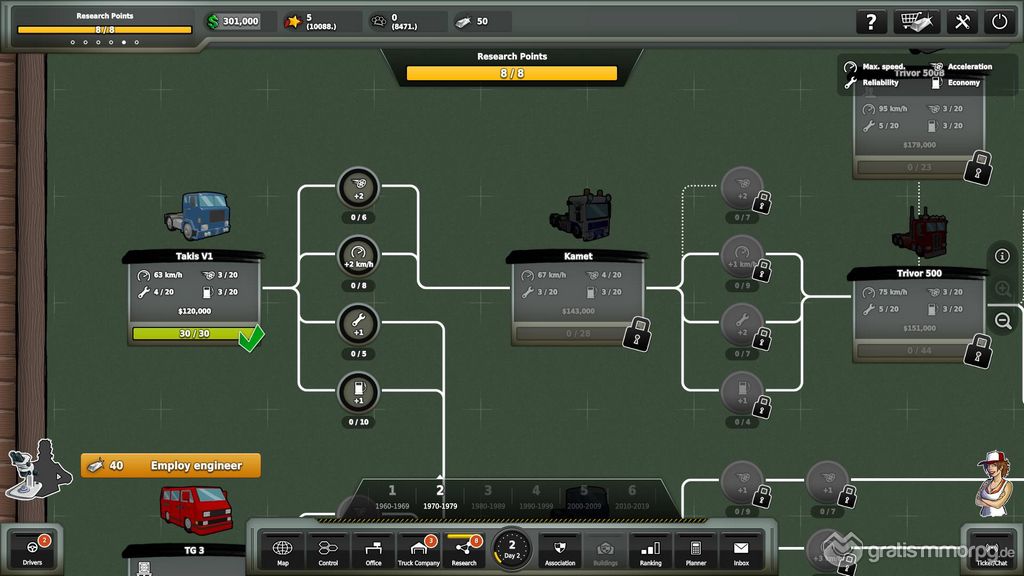
Task: Open the Drivers panel button
Action: coord(32,551)
